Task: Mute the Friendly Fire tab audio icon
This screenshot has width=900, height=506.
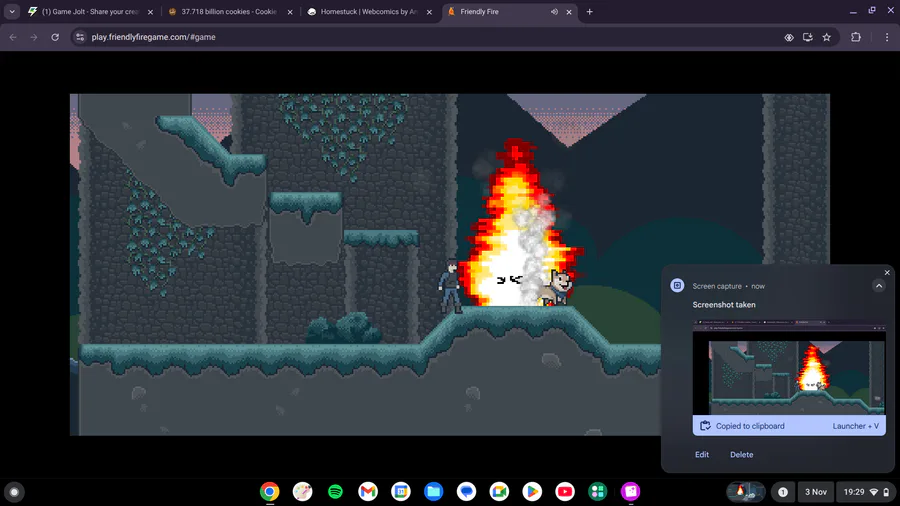Action: click(x=554, y=11)
